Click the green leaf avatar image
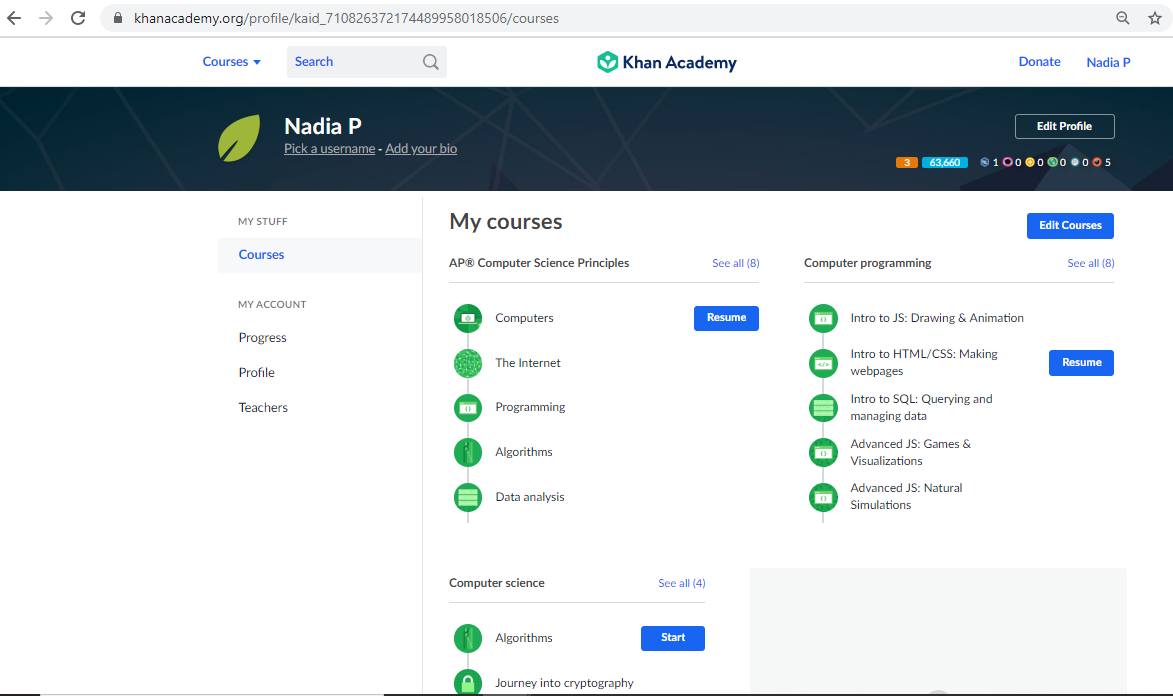This screenshot has width=1173, height=696. coord(239,138)
